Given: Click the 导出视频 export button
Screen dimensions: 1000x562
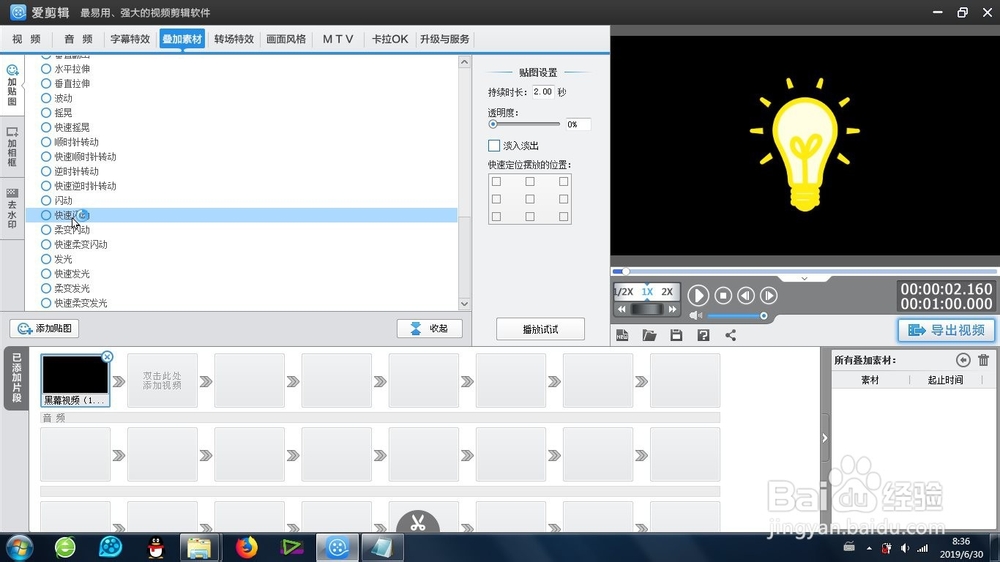Looking at the screenshot, I should [946, 330].
